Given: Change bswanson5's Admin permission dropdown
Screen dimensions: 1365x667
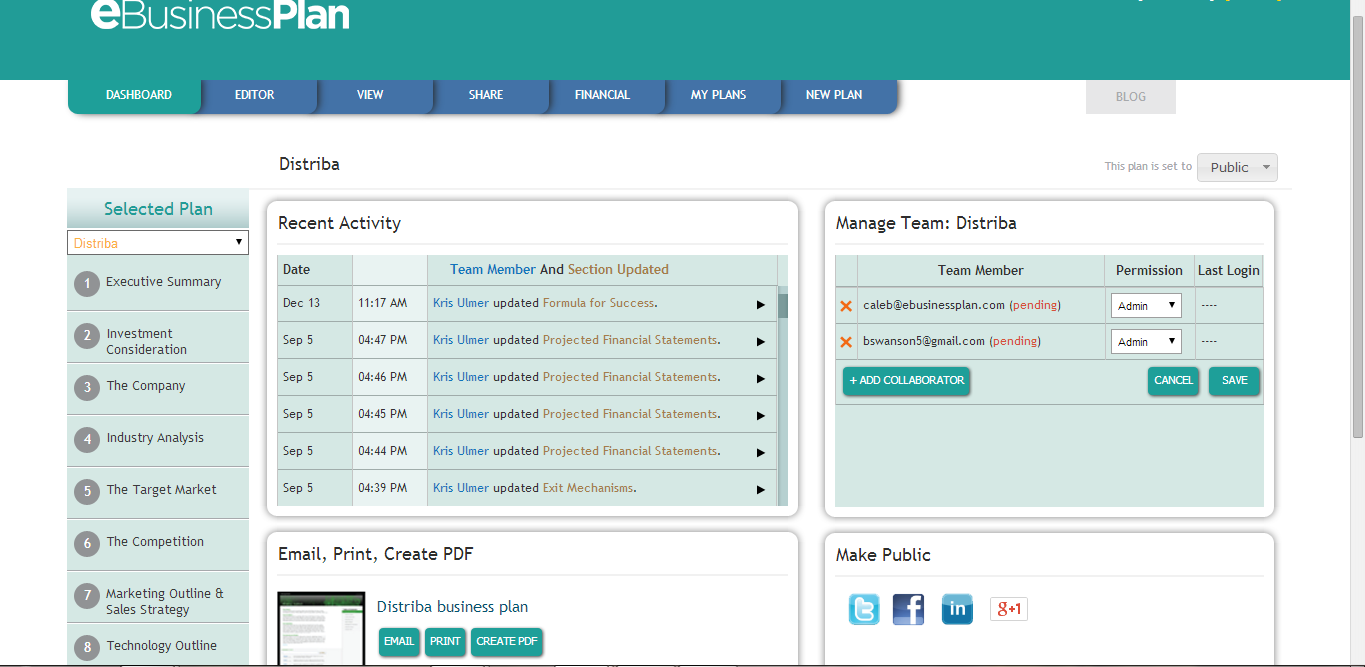Looking at the screenshot, I should pos(1145,342).
